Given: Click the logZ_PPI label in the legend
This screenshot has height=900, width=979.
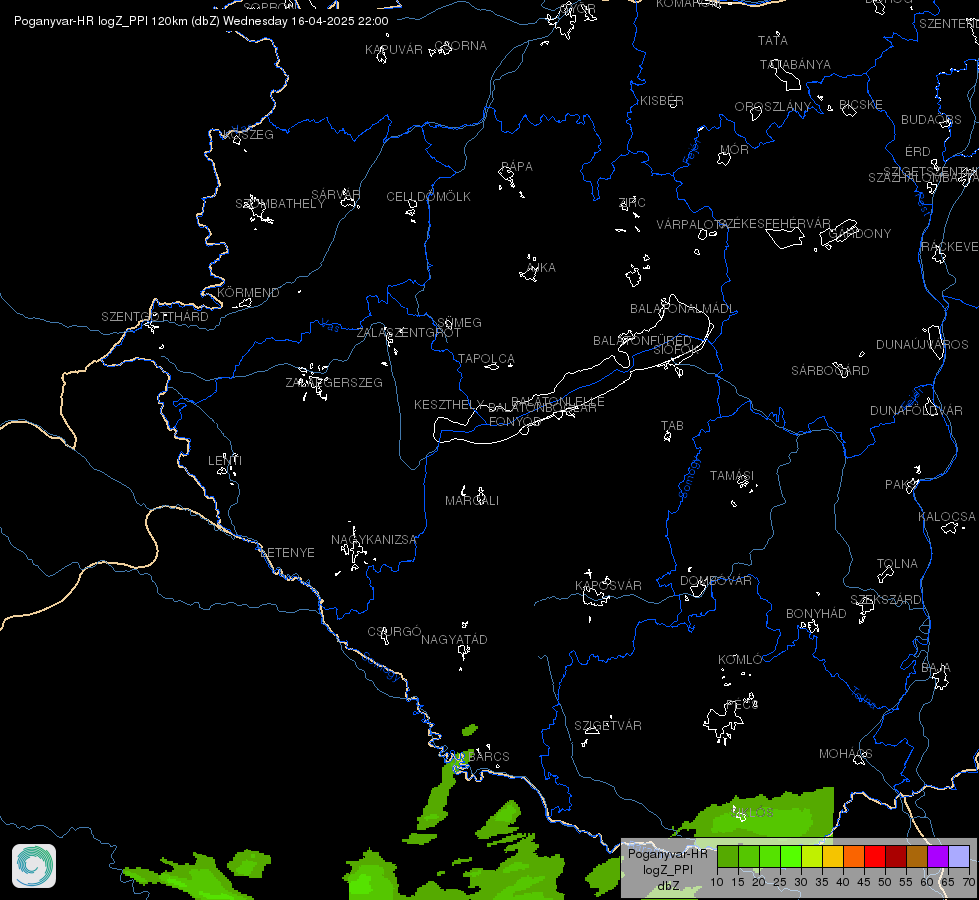Looking at the screenshot, I should point(667,870).
